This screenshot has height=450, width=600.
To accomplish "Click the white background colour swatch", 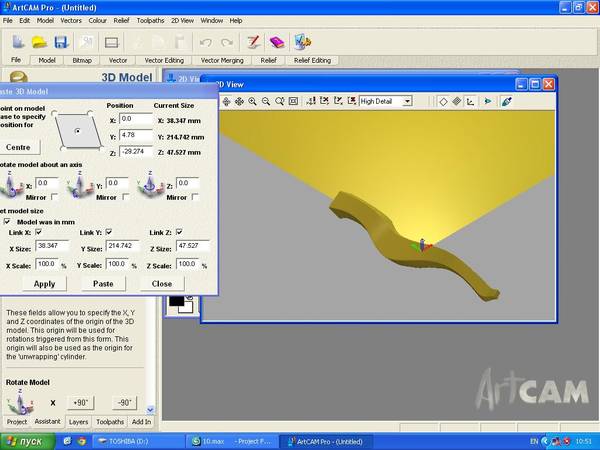I will pos(188,308).
